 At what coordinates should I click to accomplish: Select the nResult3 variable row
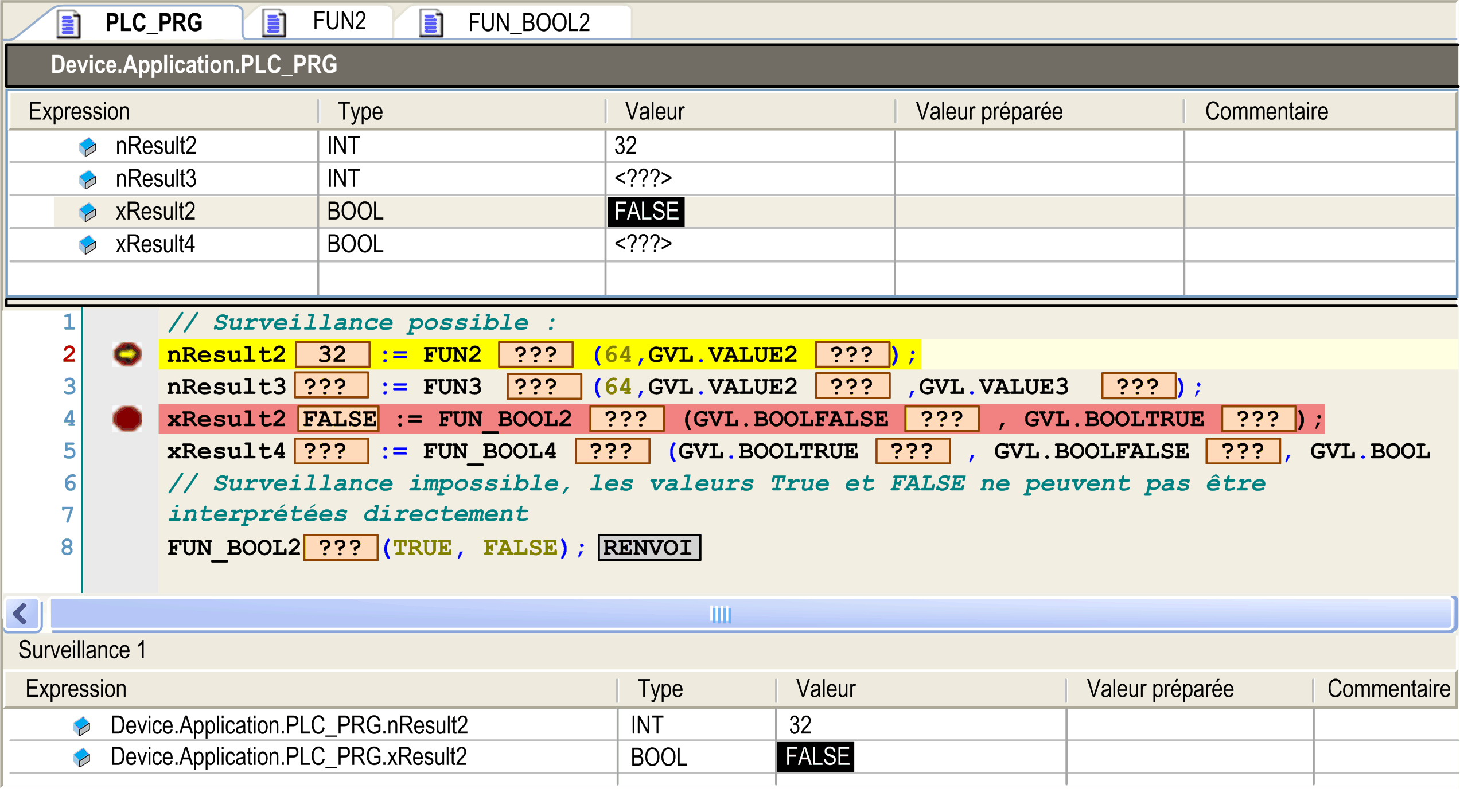coord(155,179)
